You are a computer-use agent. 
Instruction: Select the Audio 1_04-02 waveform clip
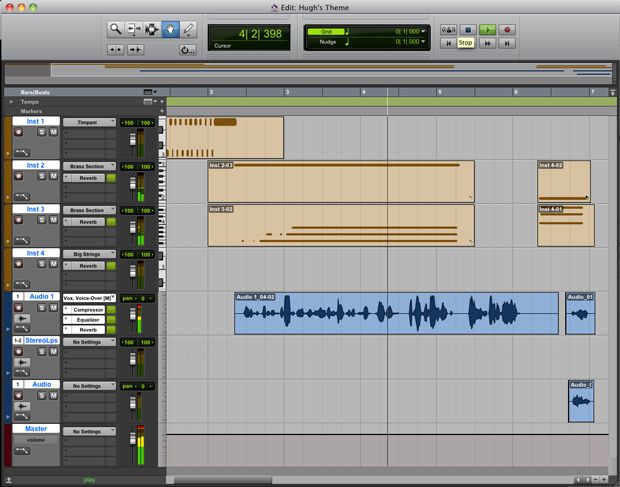396,314
